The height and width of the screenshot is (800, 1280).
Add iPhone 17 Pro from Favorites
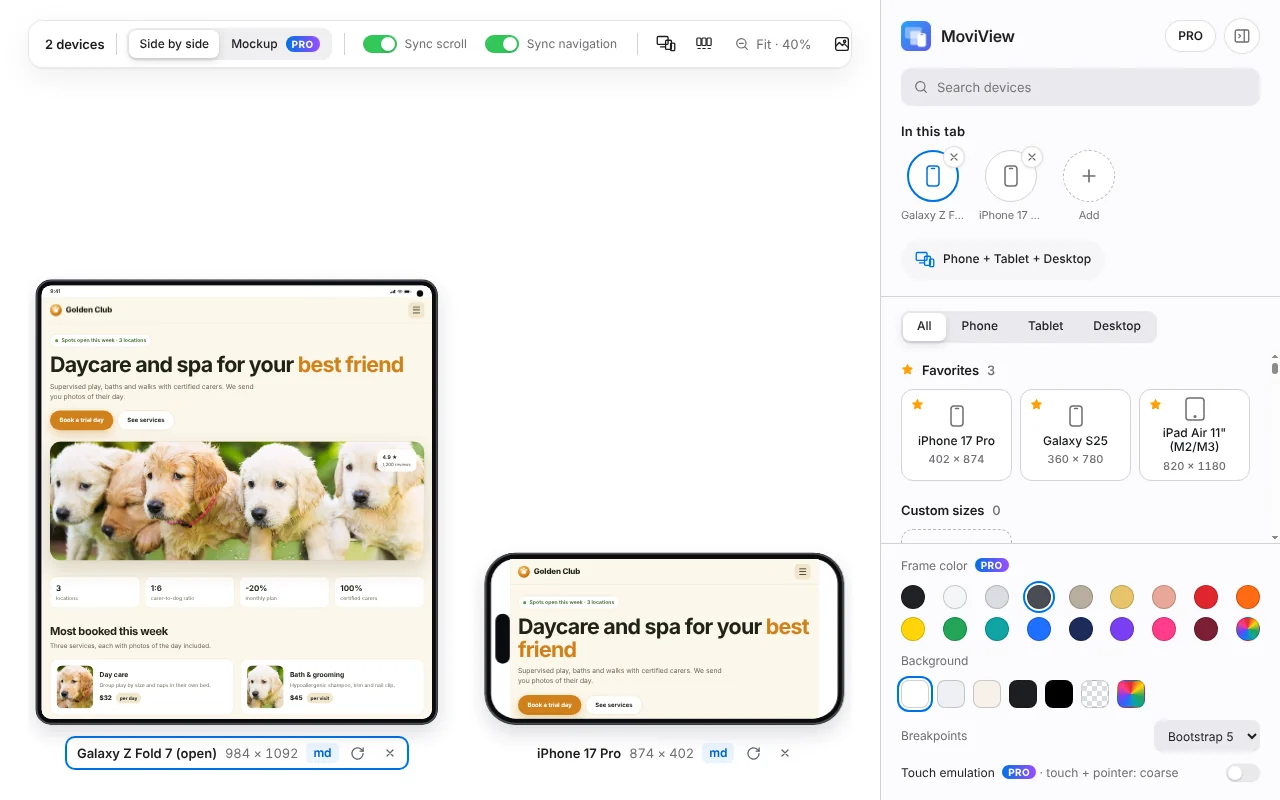957,435
